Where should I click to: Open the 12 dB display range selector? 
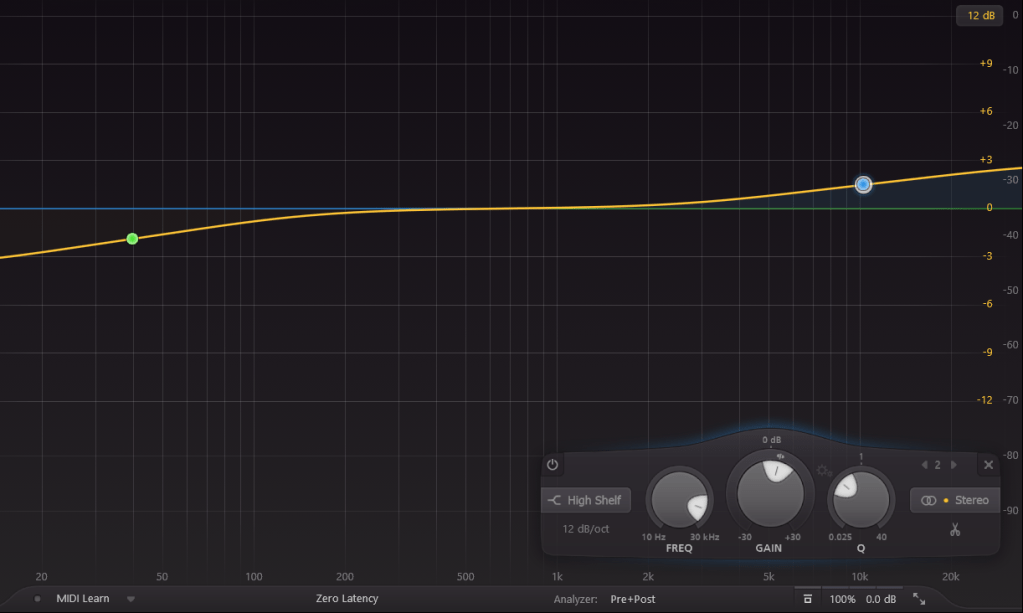point(980,15)
